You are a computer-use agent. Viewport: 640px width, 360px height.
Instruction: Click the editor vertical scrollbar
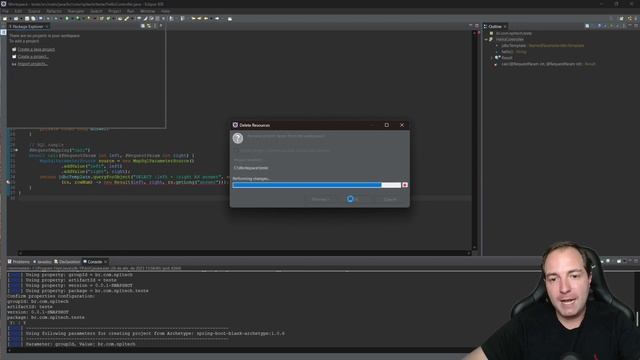474,140
